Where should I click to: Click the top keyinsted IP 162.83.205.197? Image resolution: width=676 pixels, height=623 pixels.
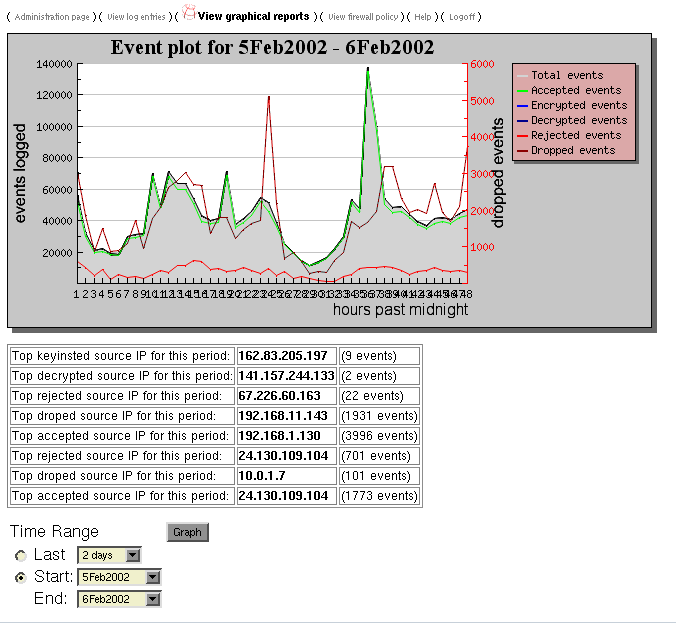pyautogui.click(x=283, y=356)
